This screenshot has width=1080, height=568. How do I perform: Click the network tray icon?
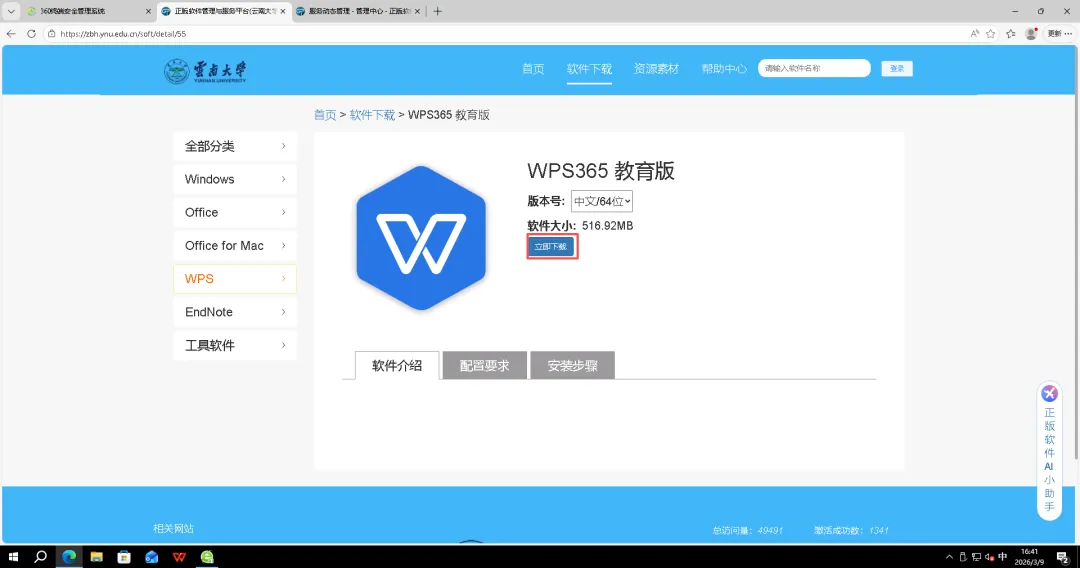coord(976,557)
